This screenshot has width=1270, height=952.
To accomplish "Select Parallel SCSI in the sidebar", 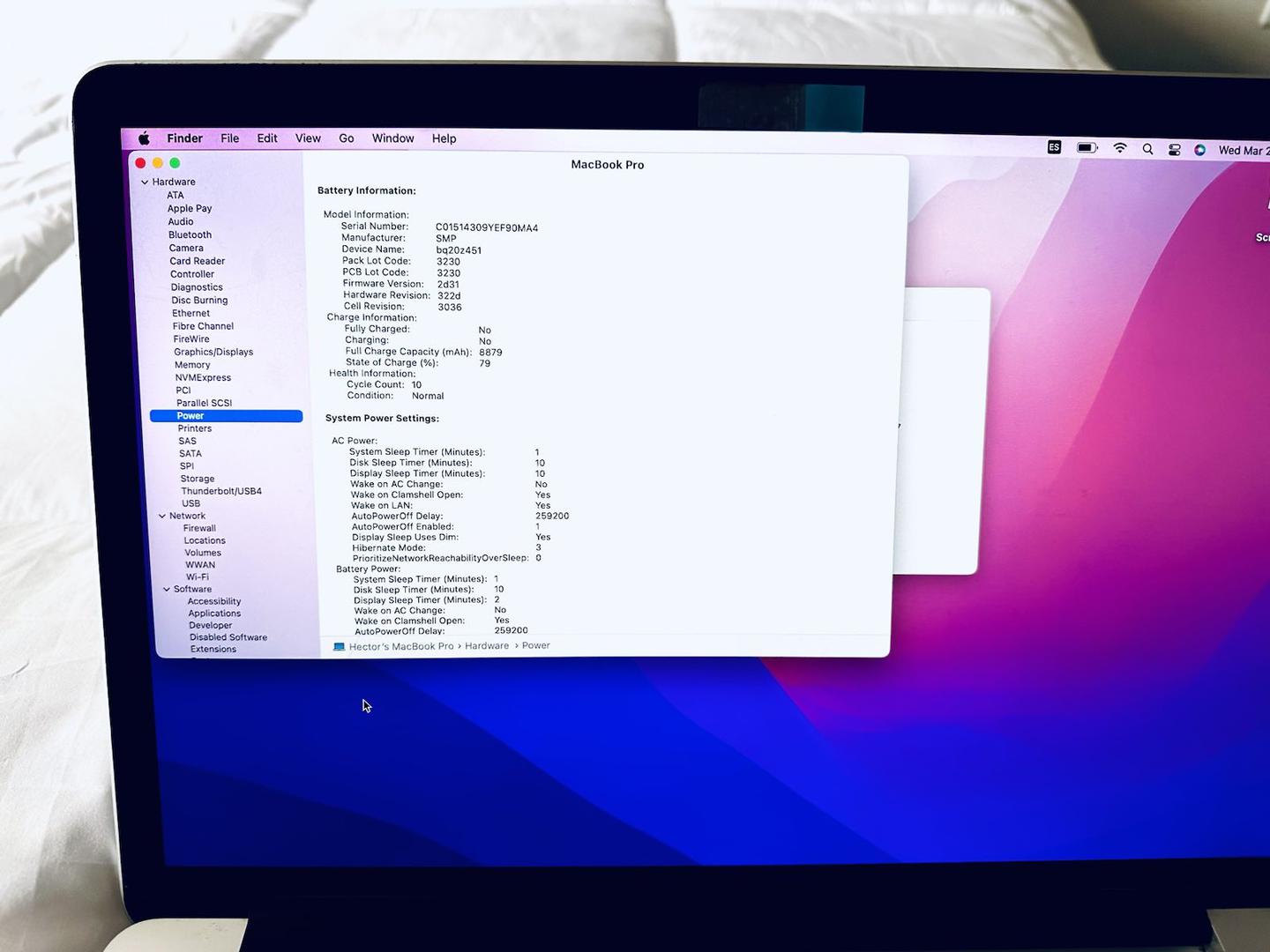I will tap(204, 403).
